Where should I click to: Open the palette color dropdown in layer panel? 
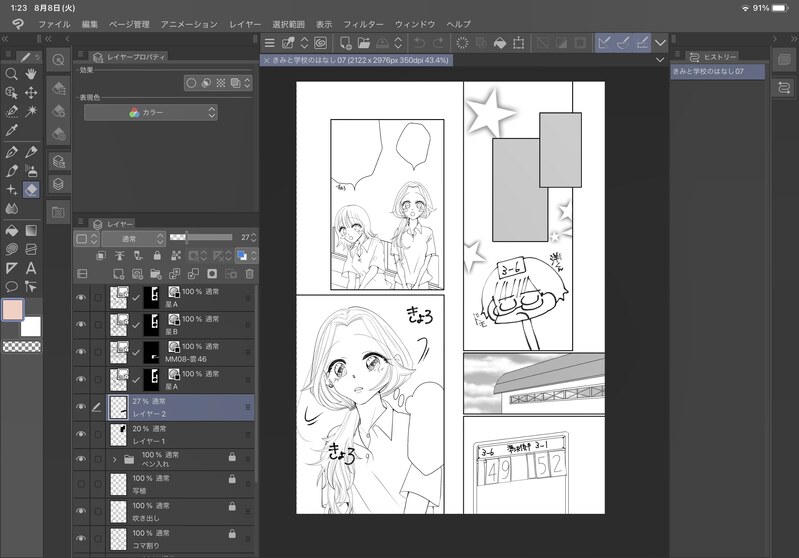point(247,255)
